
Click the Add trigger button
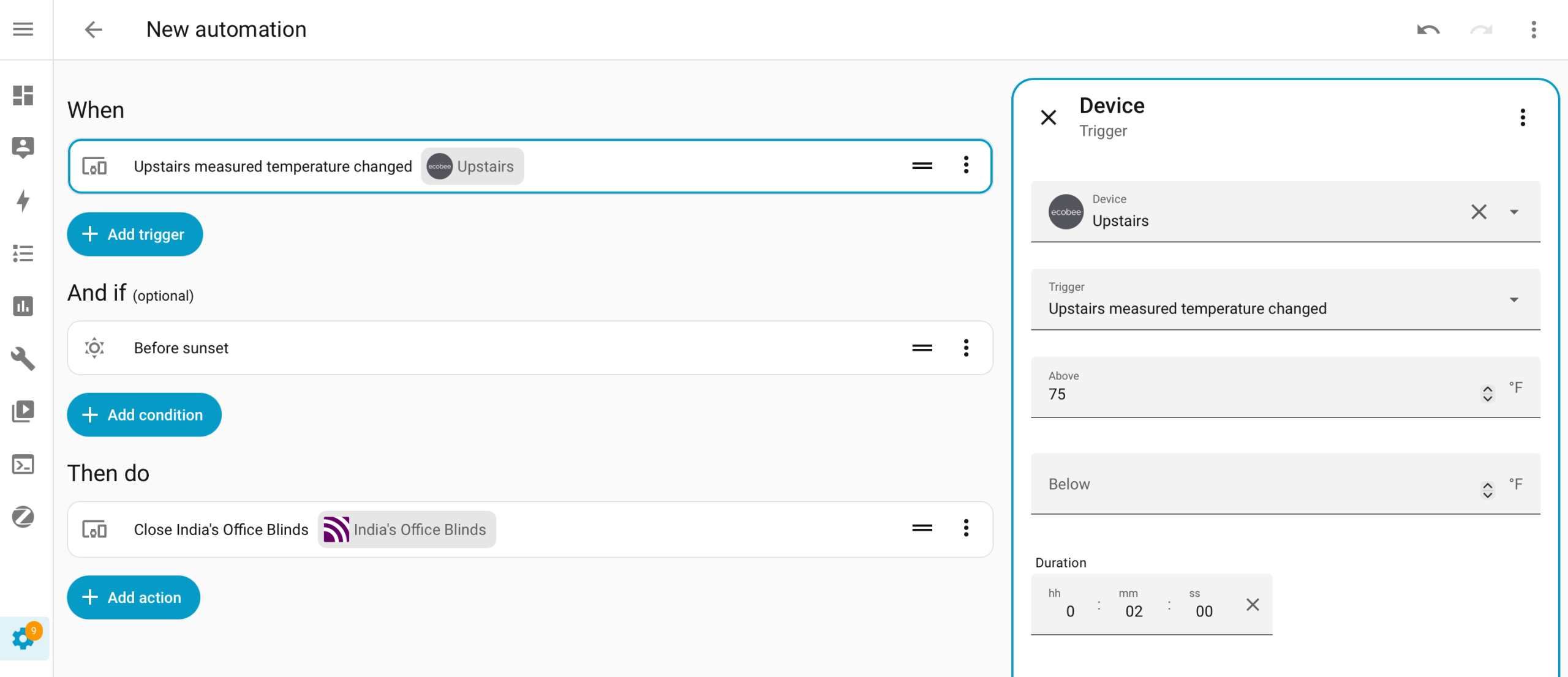135,234
